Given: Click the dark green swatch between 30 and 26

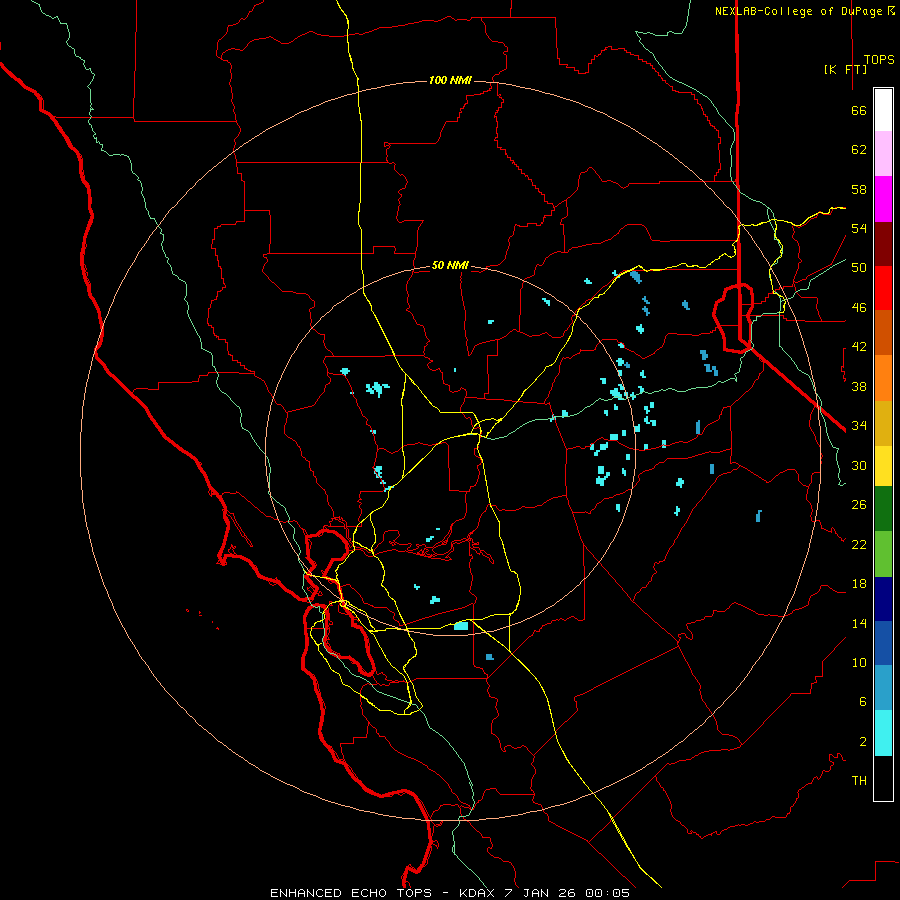Looking at the screenshot, I should pyautogui.click(x=883, y=509).
